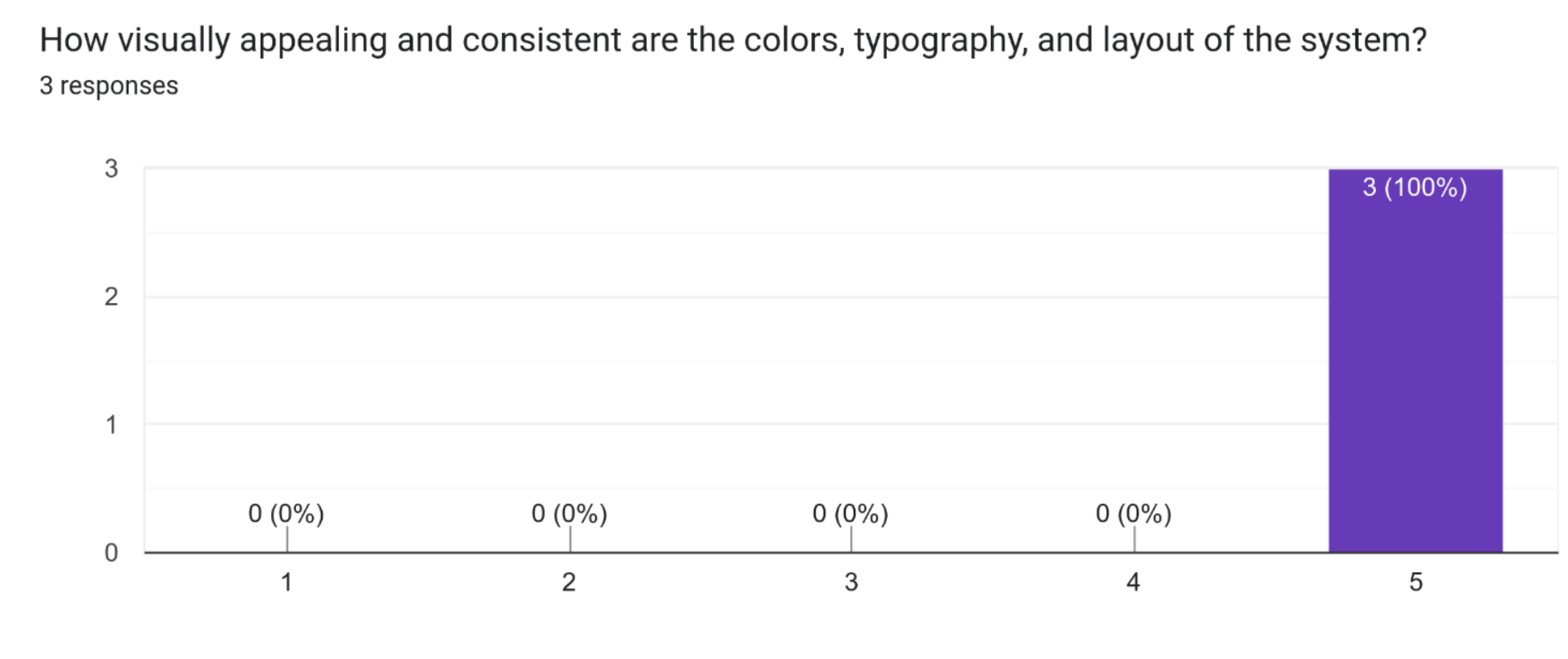Click the tick mark above rating 3
Image resolution: width=1568 pixels, height=659 pixels.
pyautogui.click(x=851, y=539)
